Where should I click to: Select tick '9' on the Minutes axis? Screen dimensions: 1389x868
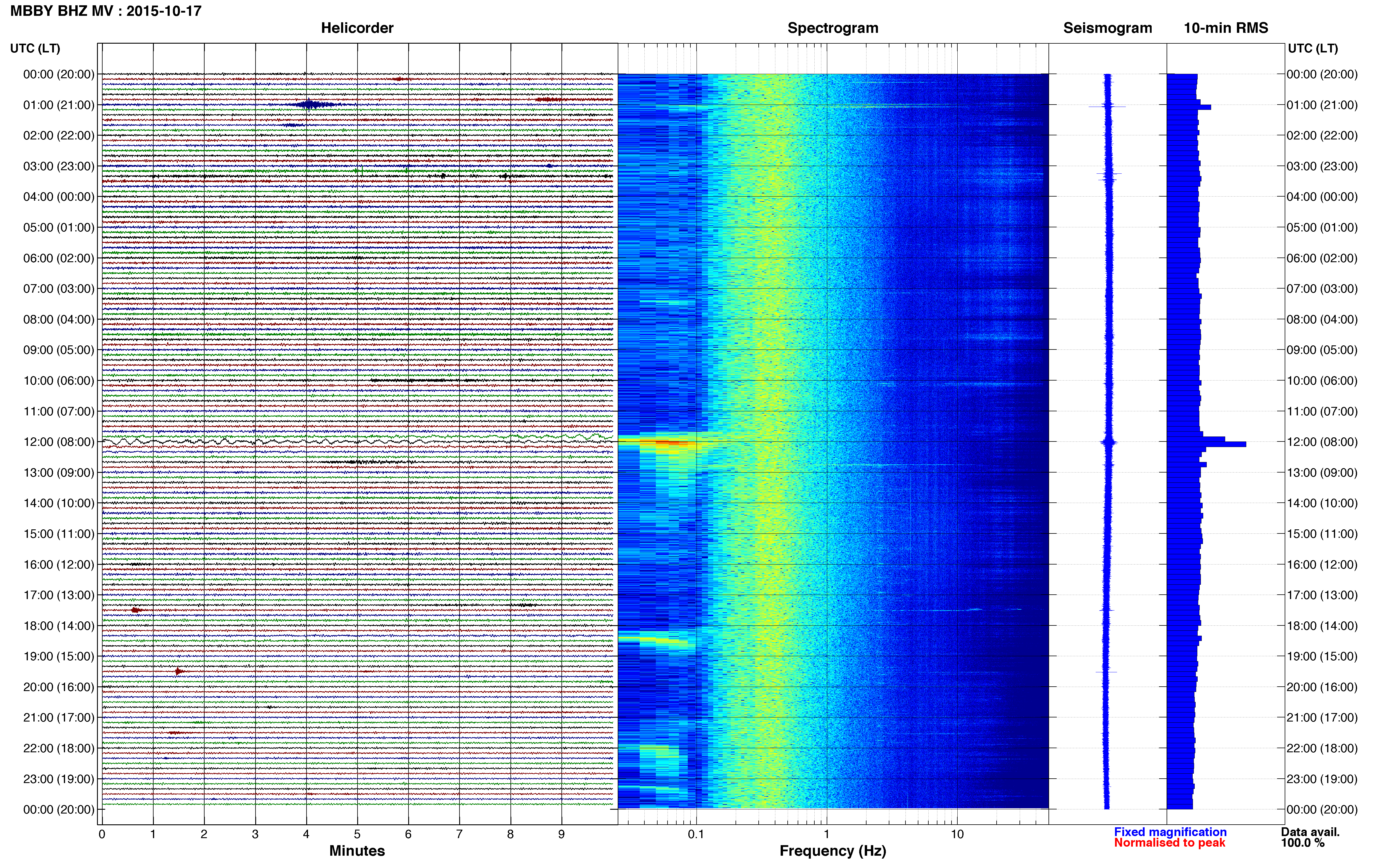point(561,835)
